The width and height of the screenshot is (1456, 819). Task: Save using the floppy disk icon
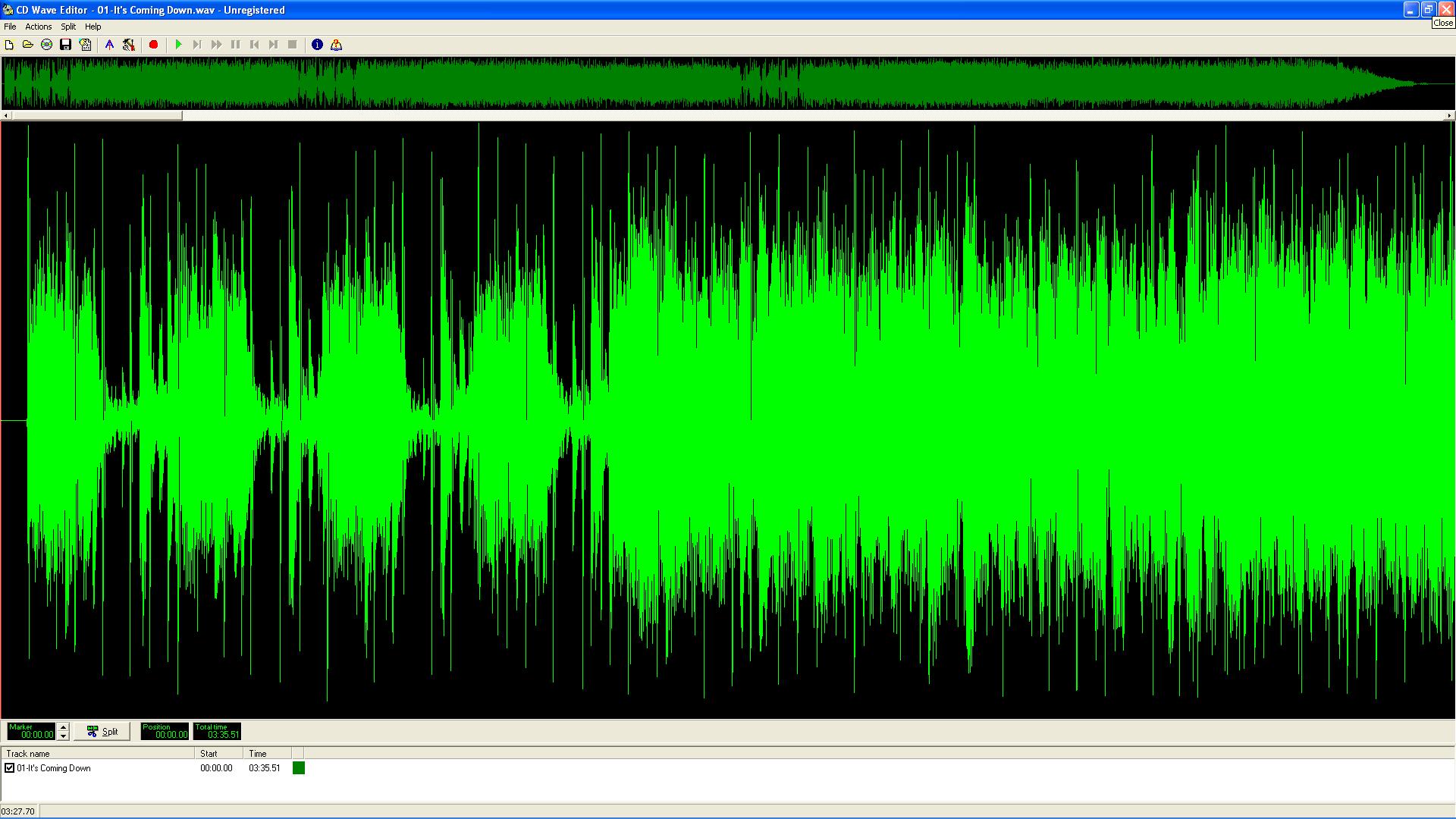pyautogui.click(x=66, y=45)
